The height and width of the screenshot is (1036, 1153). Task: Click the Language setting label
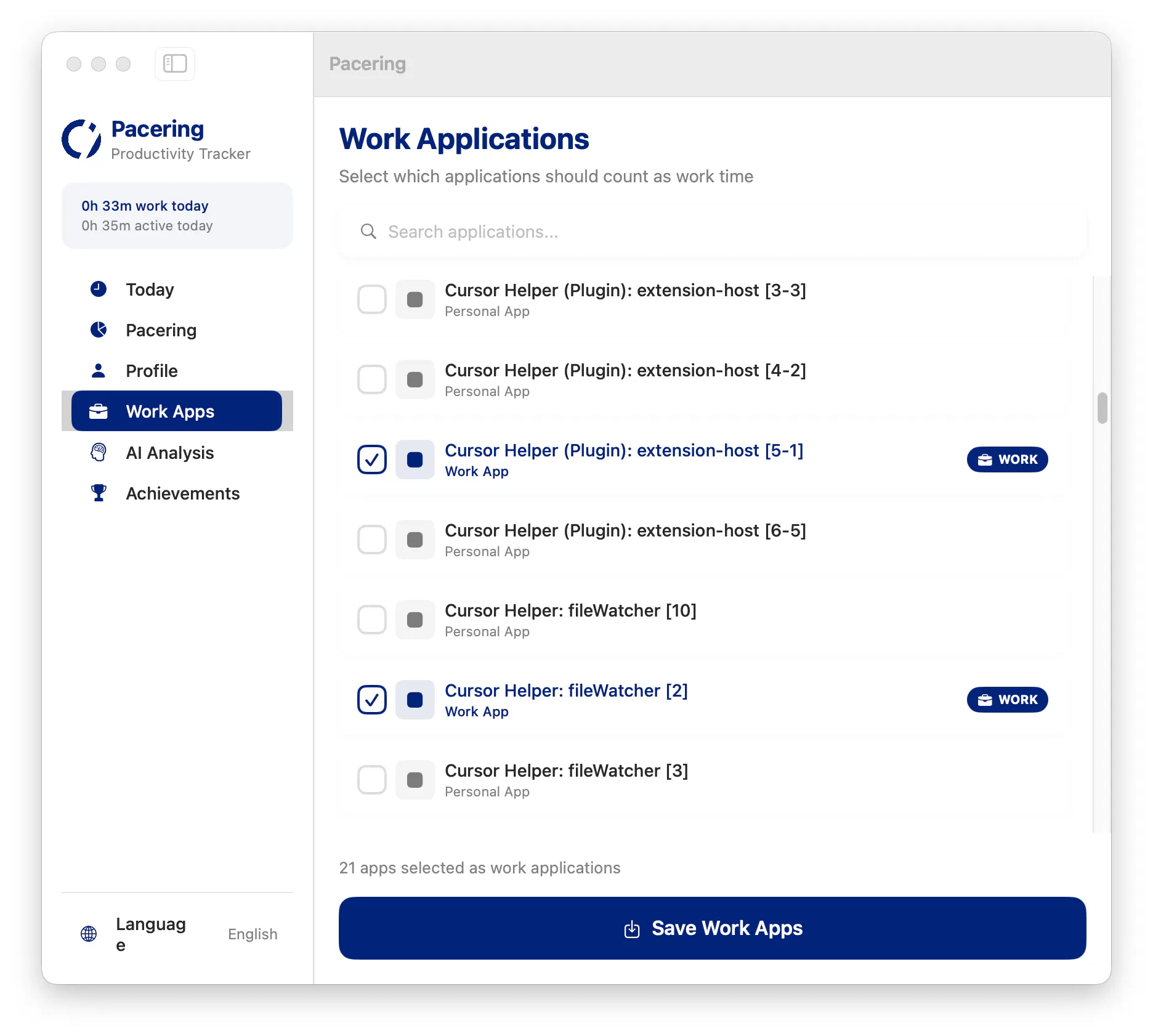[x=151, y=934]
